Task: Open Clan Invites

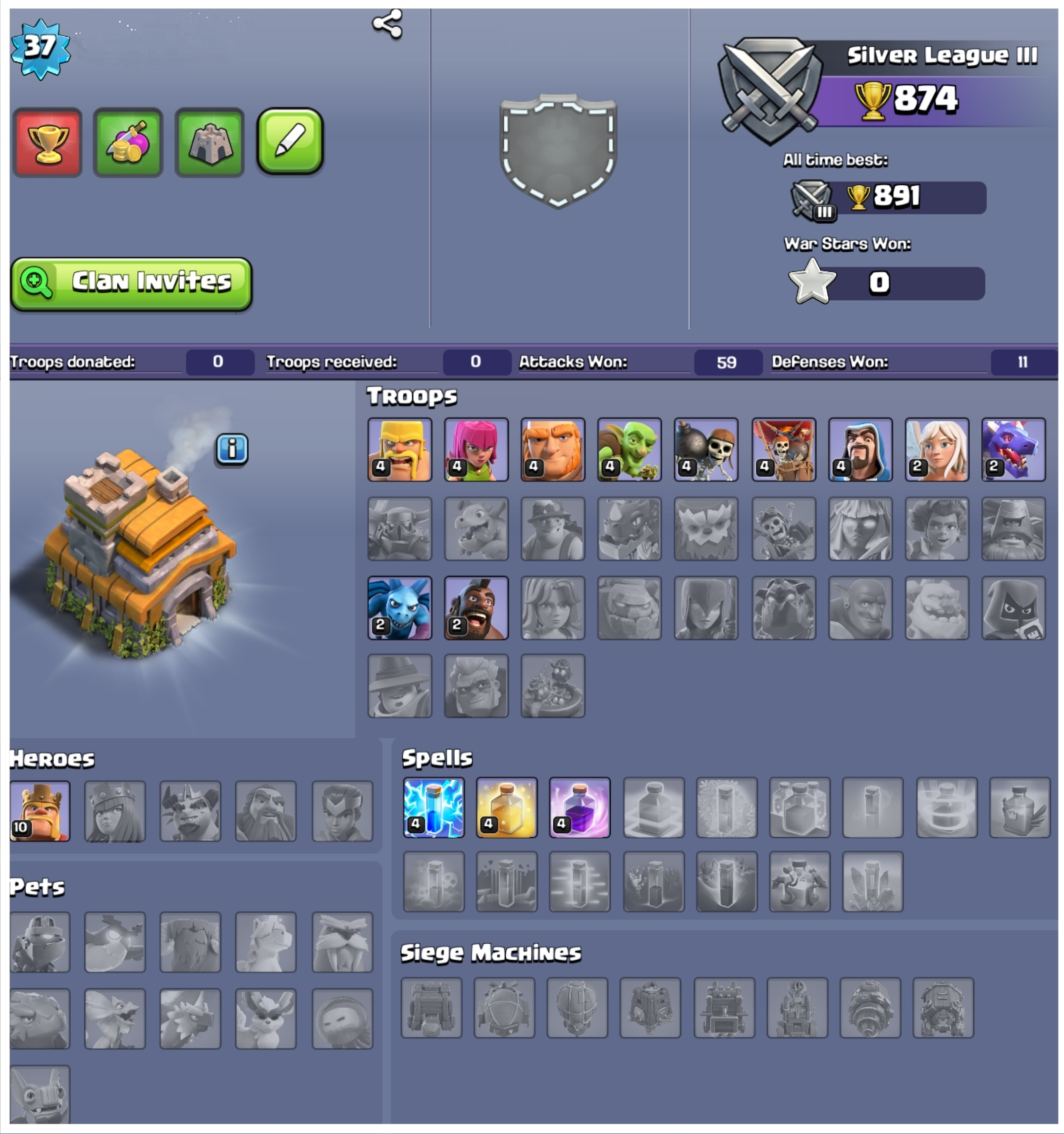Action: click(131, 283)
